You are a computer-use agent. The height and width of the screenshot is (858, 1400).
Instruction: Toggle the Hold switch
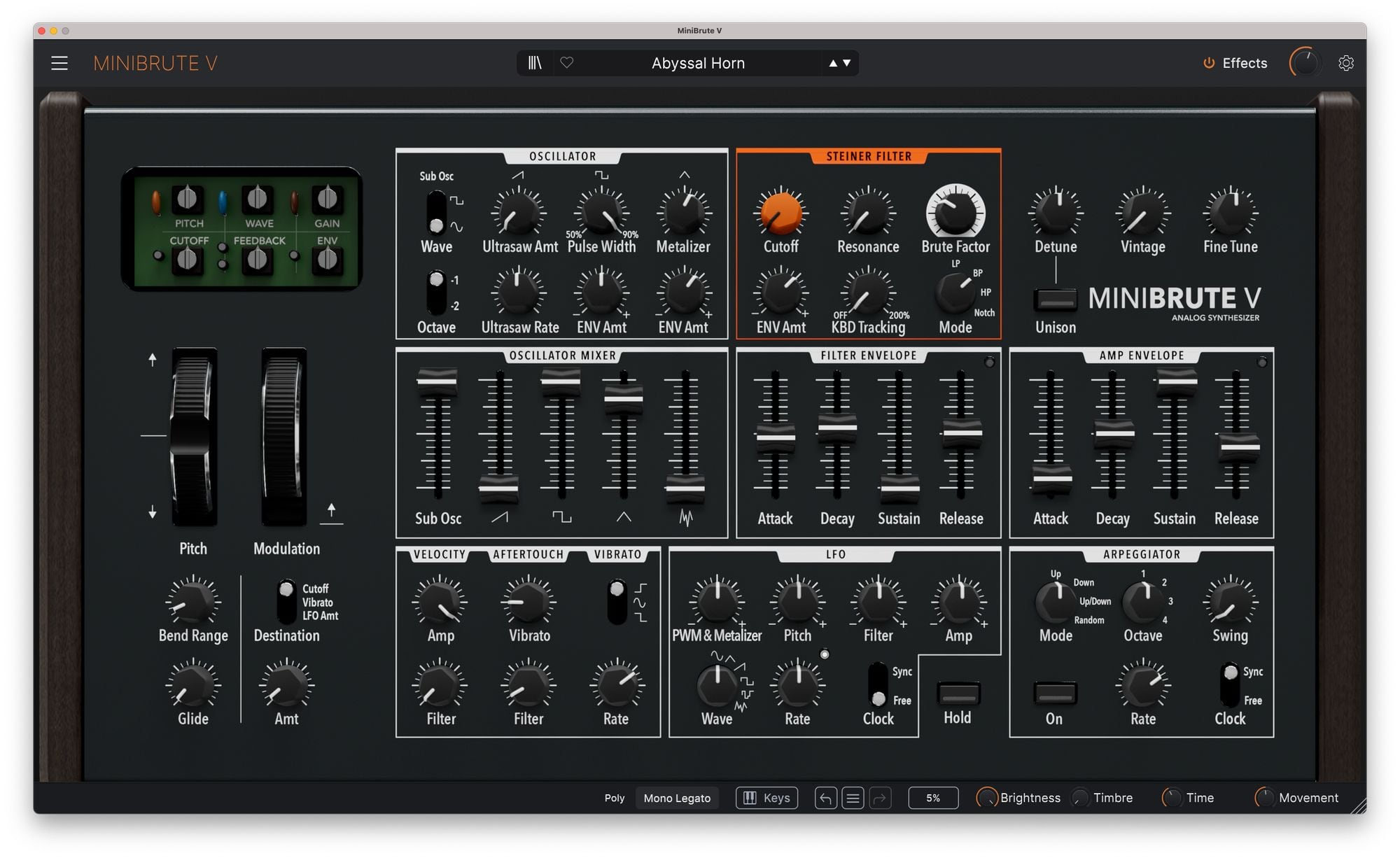point(958,694)
